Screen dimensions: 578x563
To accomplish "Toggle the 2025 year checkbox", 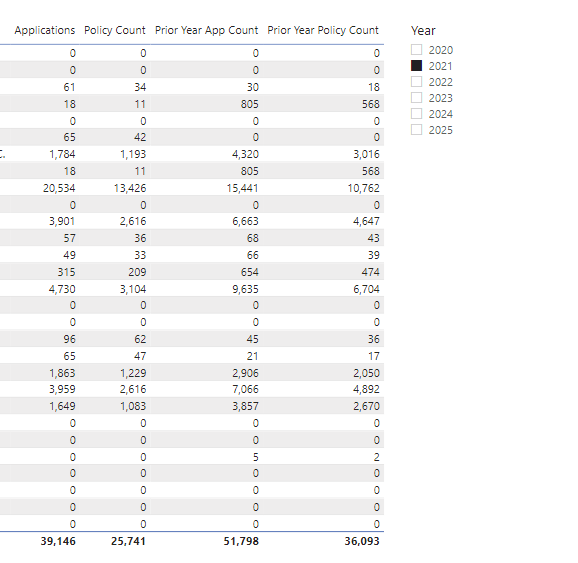I will pyautogui.click(x=416, y=130).
